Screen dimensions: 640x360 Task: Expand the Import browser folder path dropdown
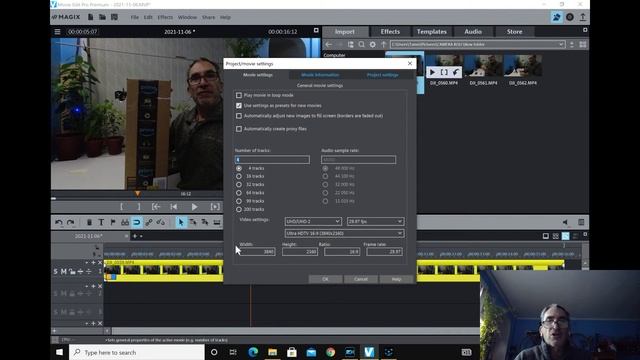(561, 44)
